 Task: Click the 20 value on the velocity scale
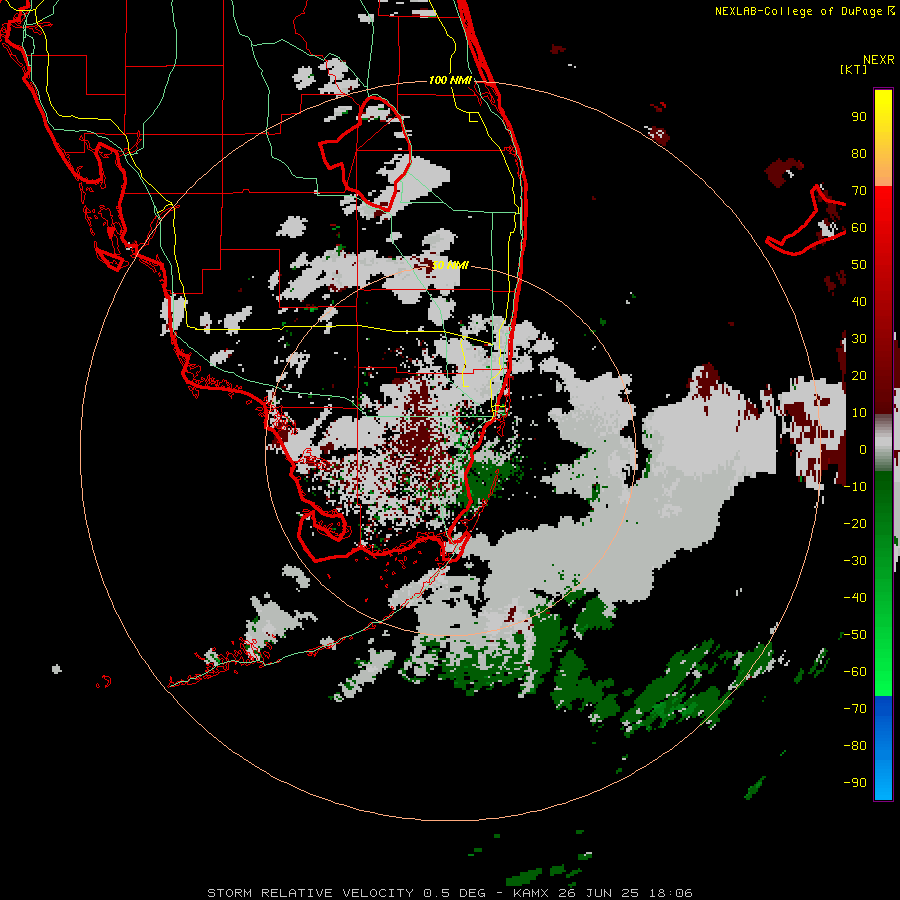click(859, 375)
